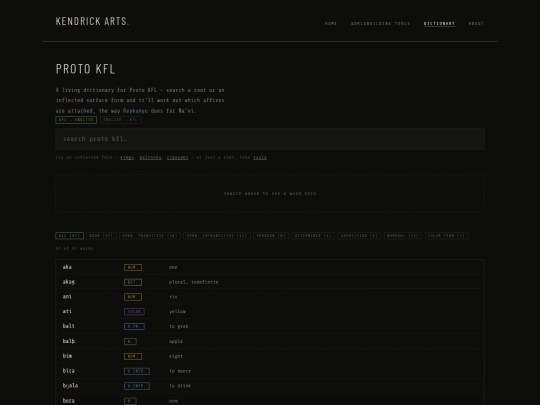Open the 'bura' word entry
The image size is (540, 405).
coord(270,400)
